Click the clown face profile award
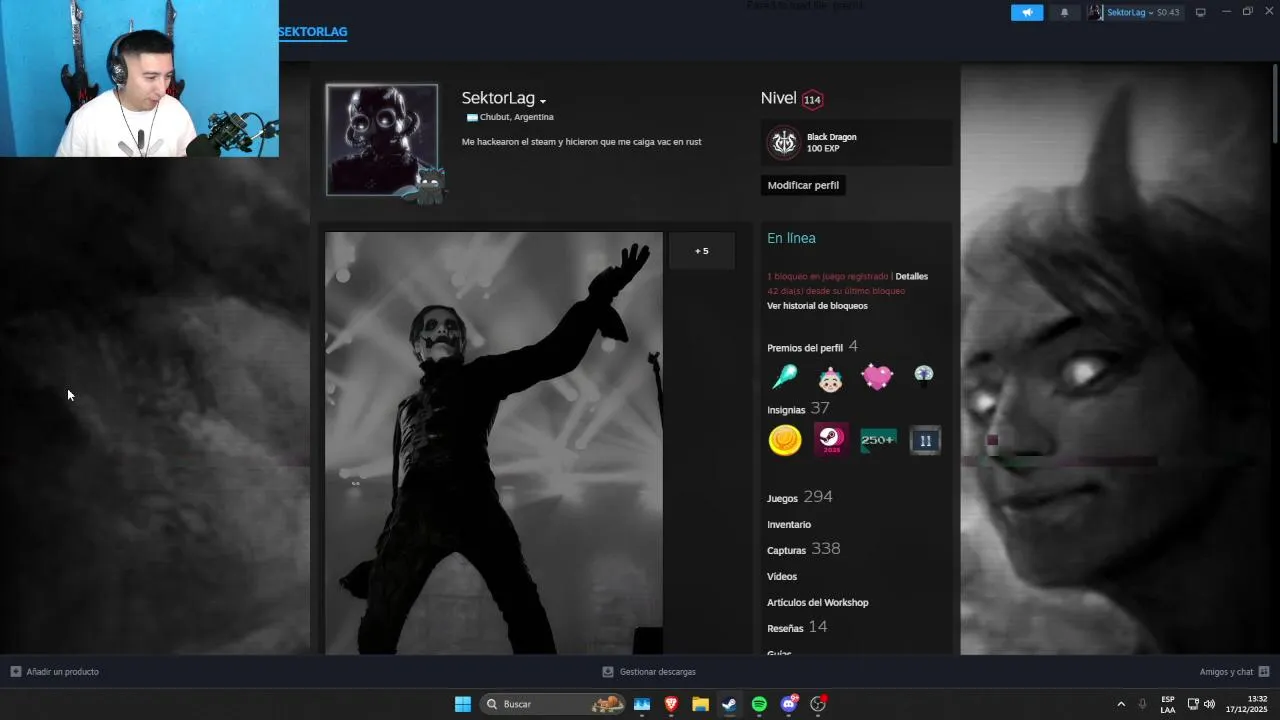The height and width of the screenshot is (720, 1280). 830,378
